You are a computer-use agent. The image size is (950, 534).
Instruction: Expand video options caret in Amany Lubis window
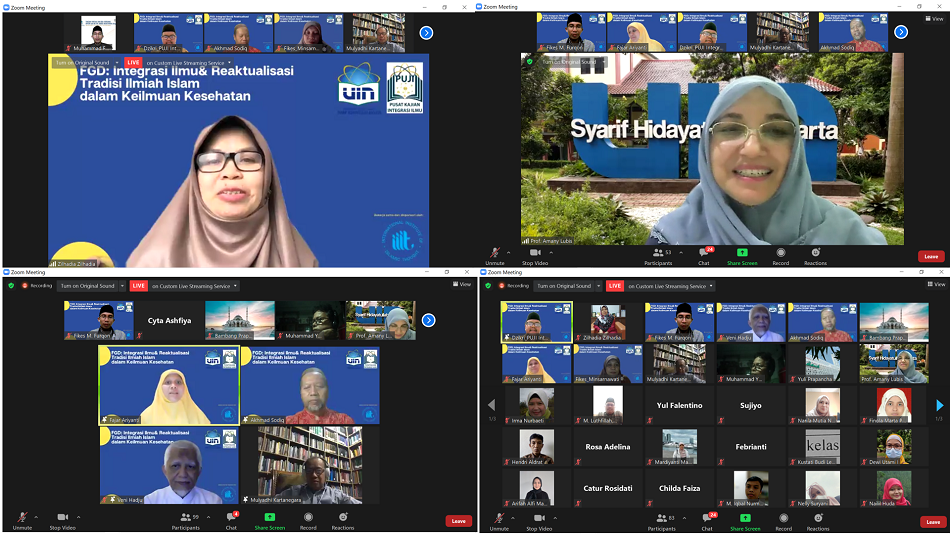click(551, 252)
